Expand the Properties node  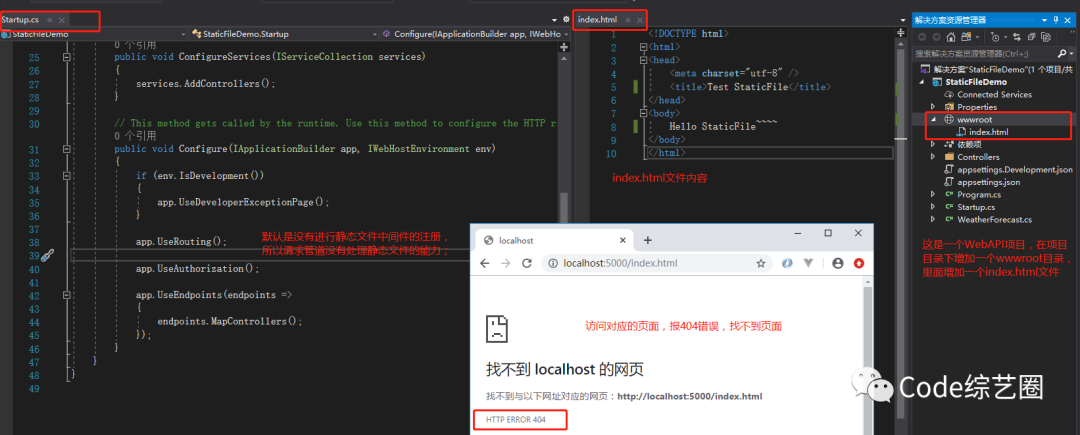click(x=933, y=107)
